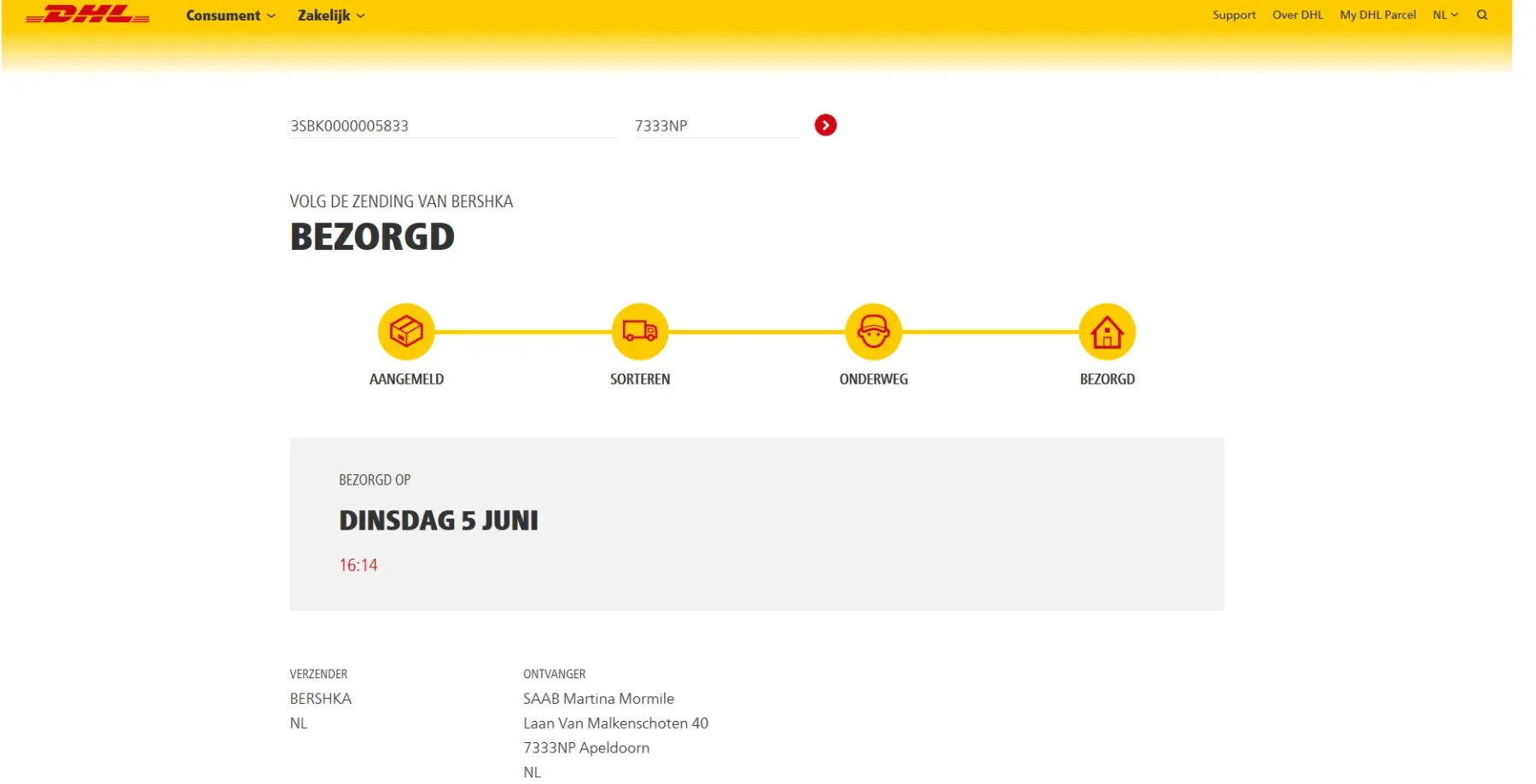Open My DHL Parcel
1536x784 pixels.
pos(1377,15)
